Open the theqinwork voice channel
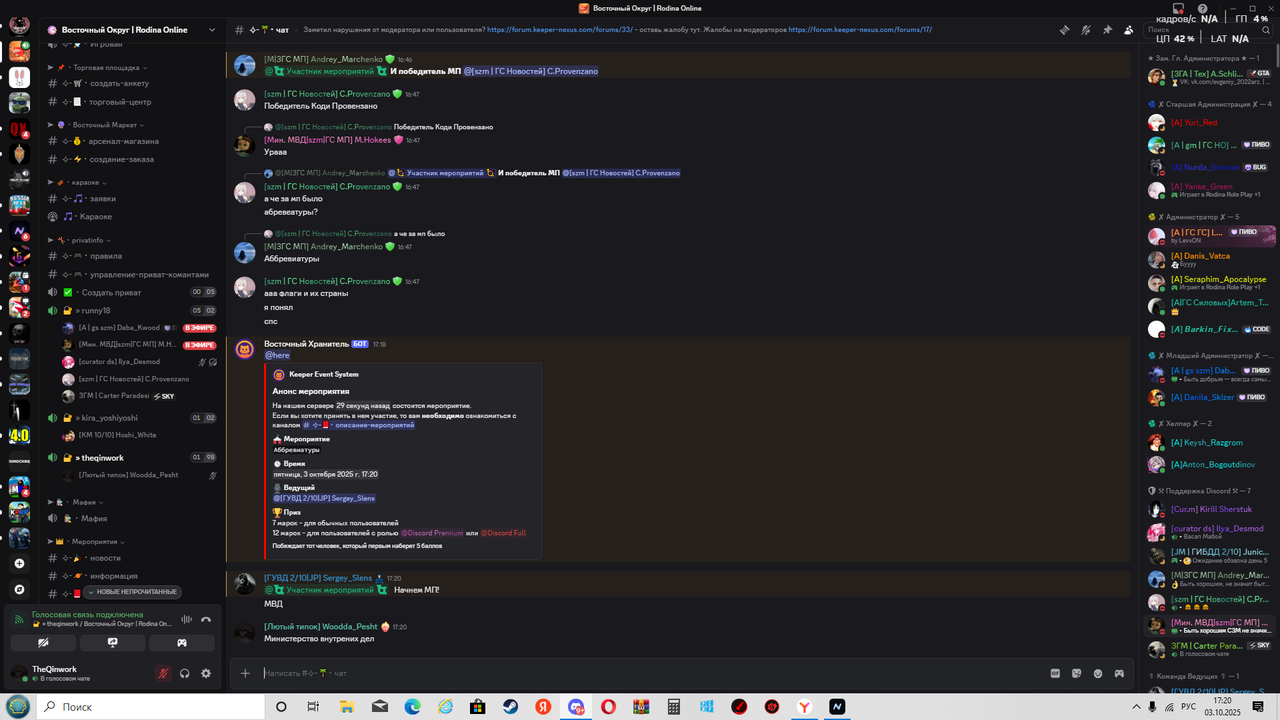 [x=131, y=458]
